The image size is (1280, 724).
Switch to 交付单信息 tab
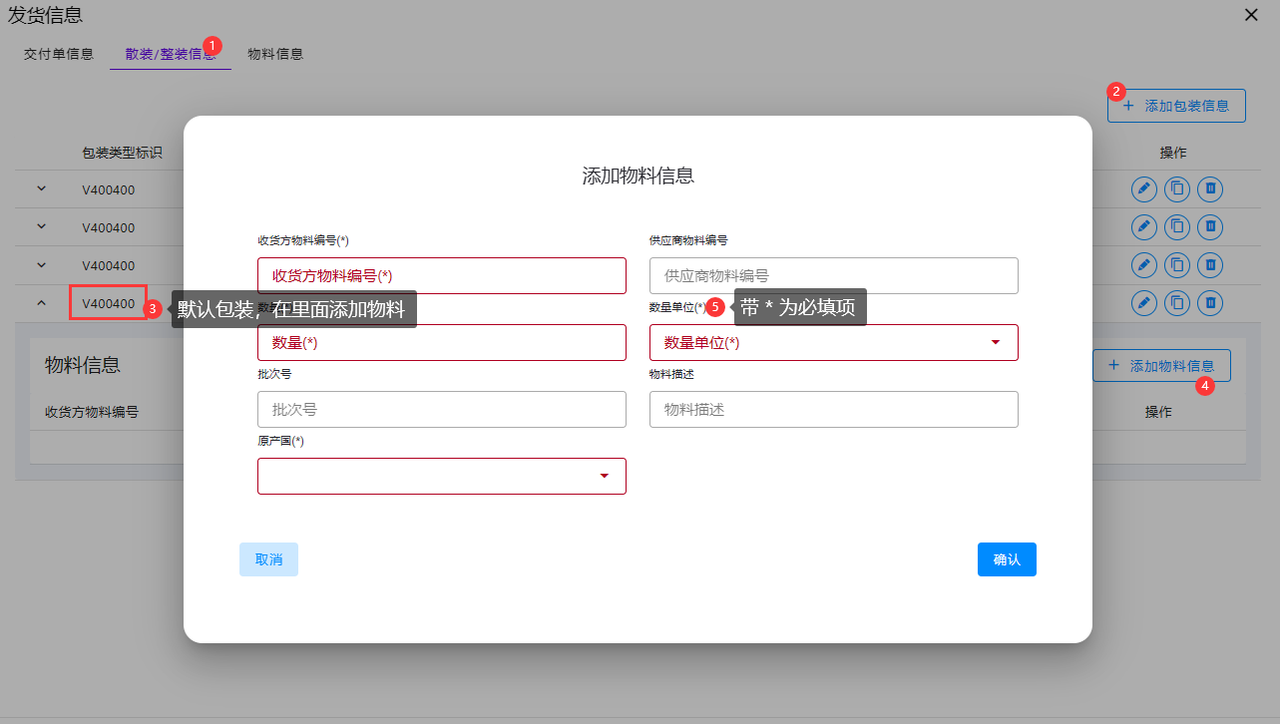pos(59,54)
